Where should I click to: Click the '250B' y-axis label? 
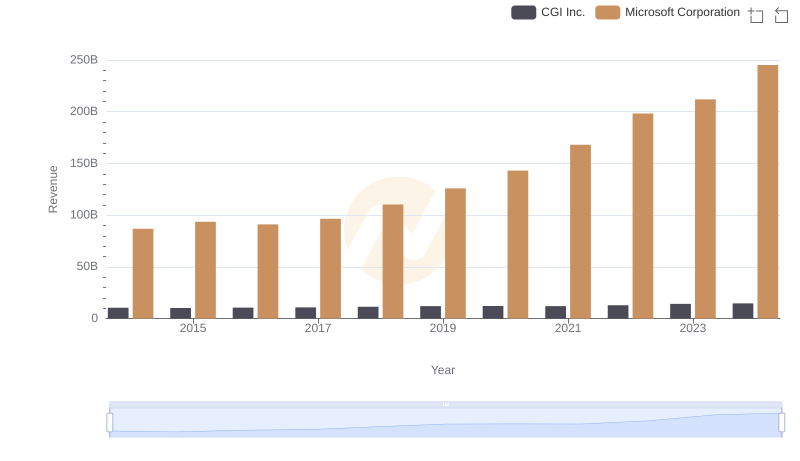coord(84,60)
